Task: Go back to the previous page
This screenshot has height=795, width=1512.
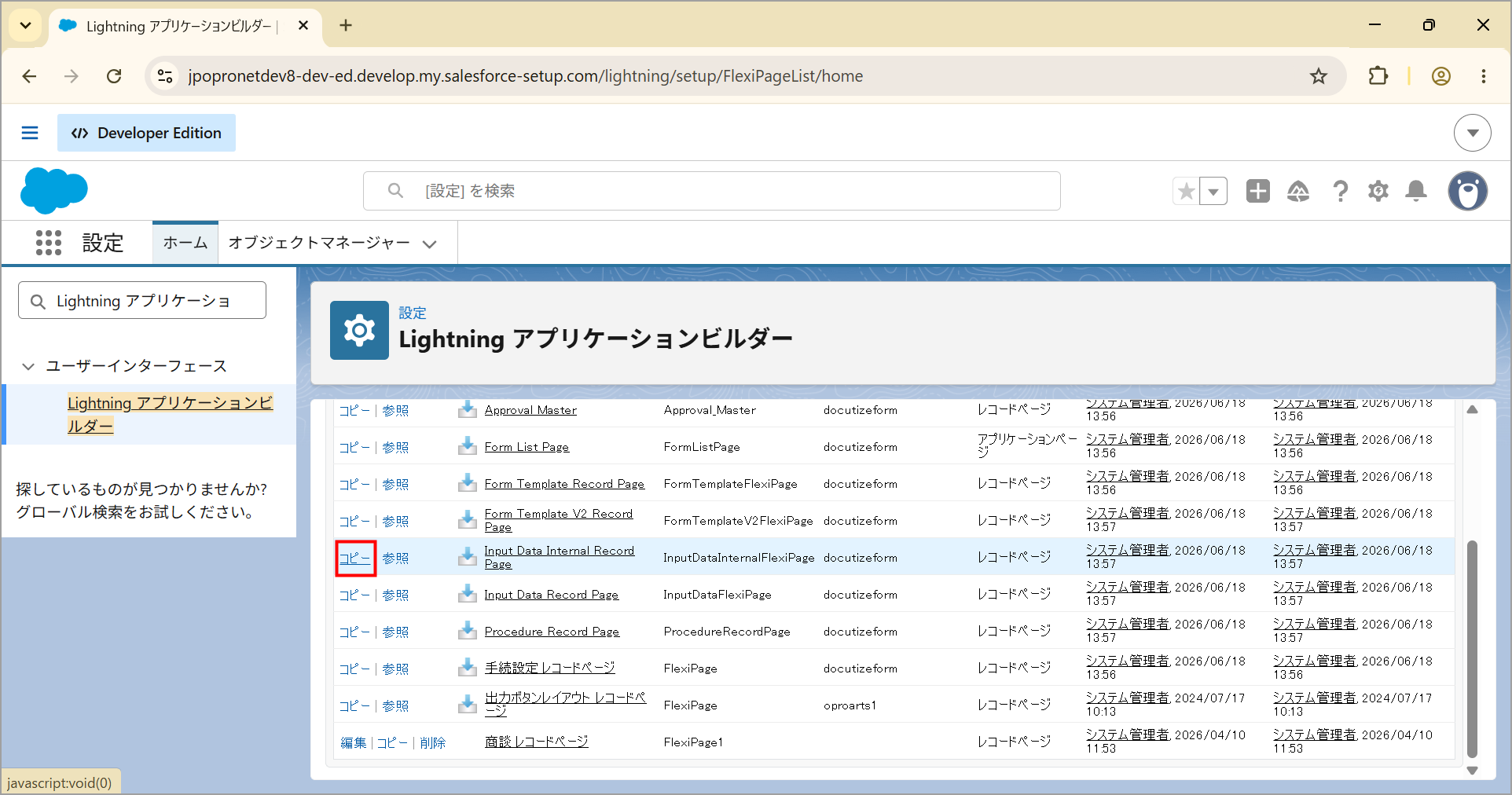Action: [30, 76]
